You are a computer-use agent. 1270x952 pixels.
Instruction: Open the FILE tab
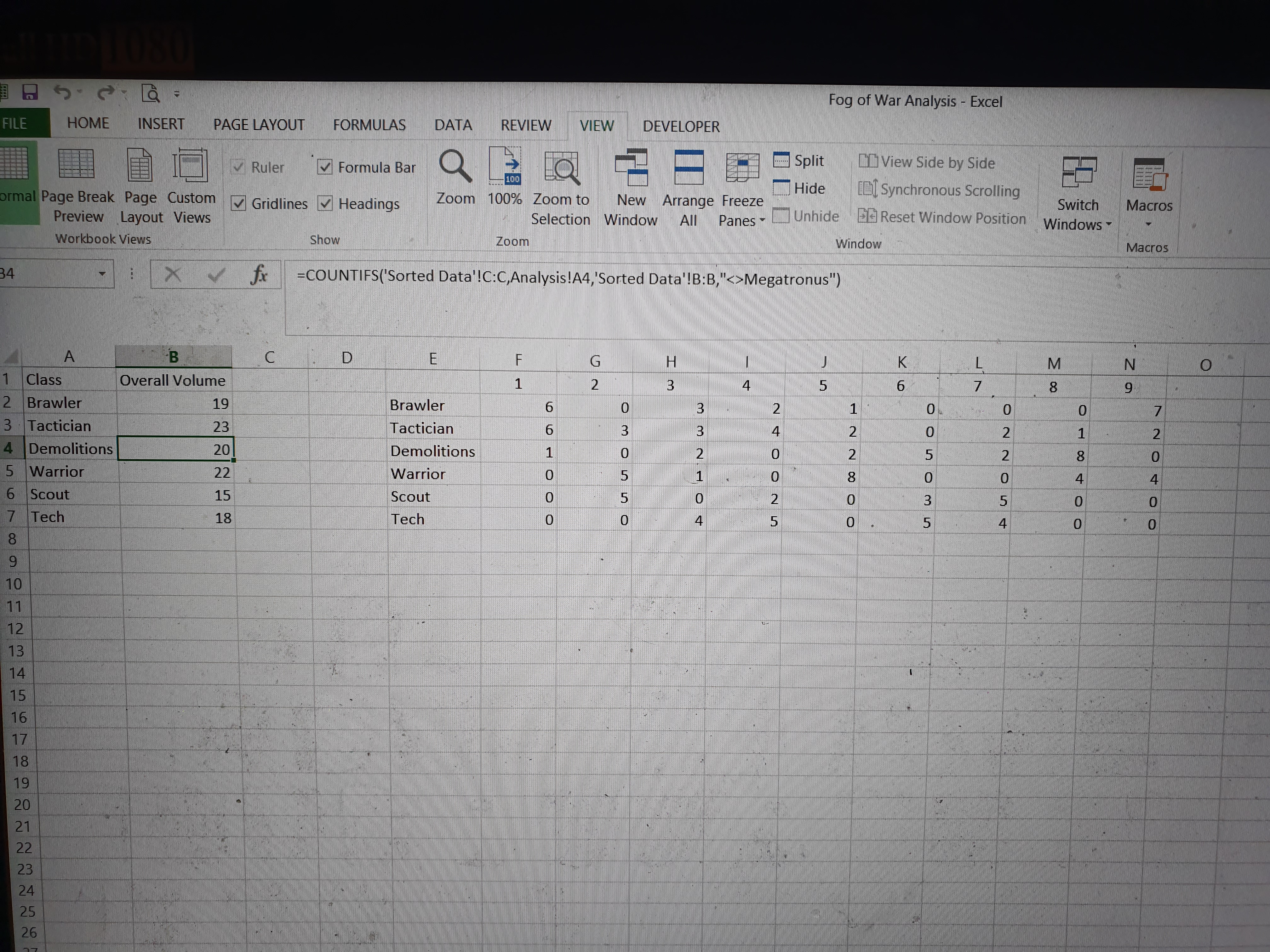coord(21,123)
